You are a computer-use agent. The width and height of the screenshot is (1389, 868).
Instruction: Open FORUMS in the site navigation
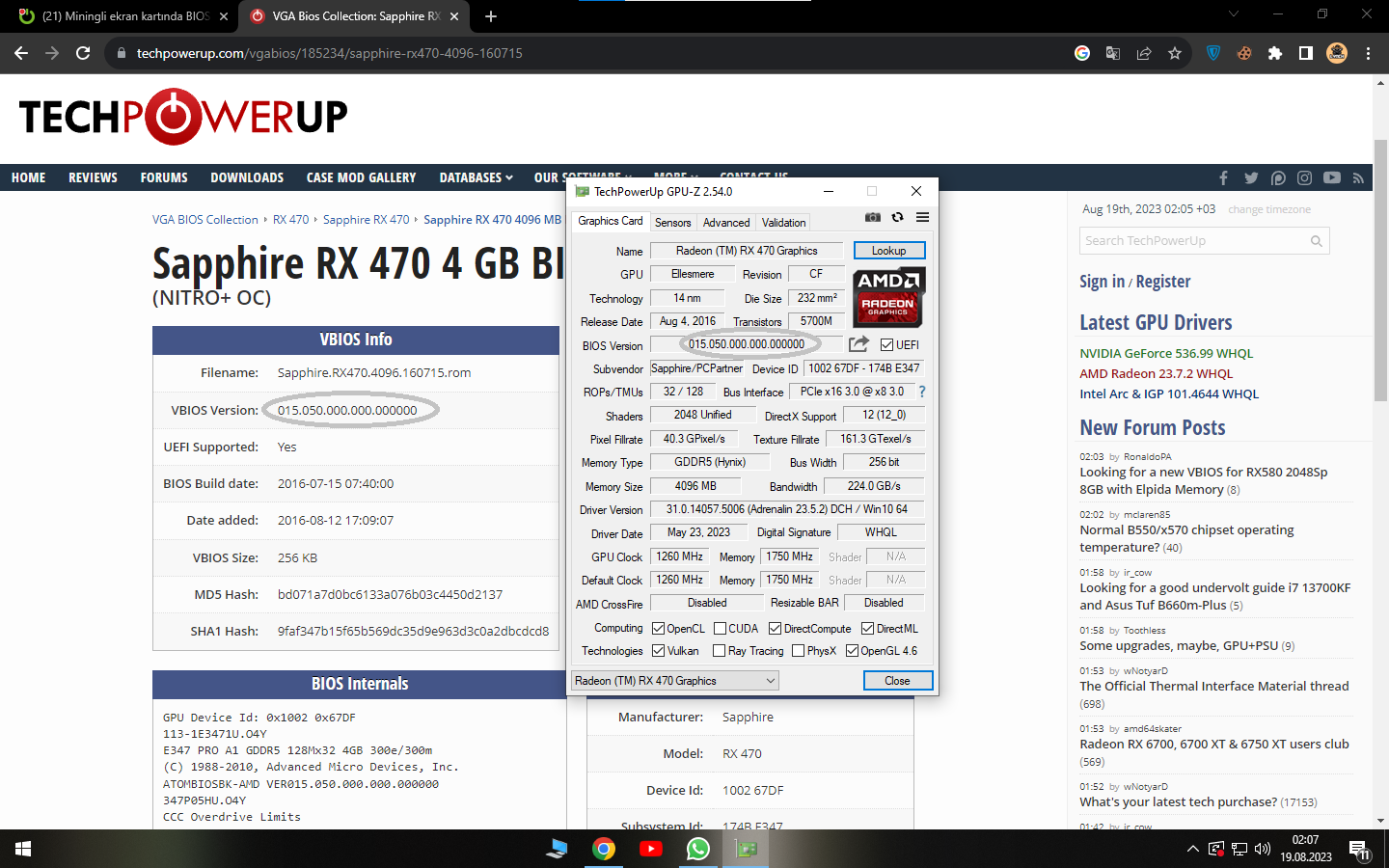164,177
